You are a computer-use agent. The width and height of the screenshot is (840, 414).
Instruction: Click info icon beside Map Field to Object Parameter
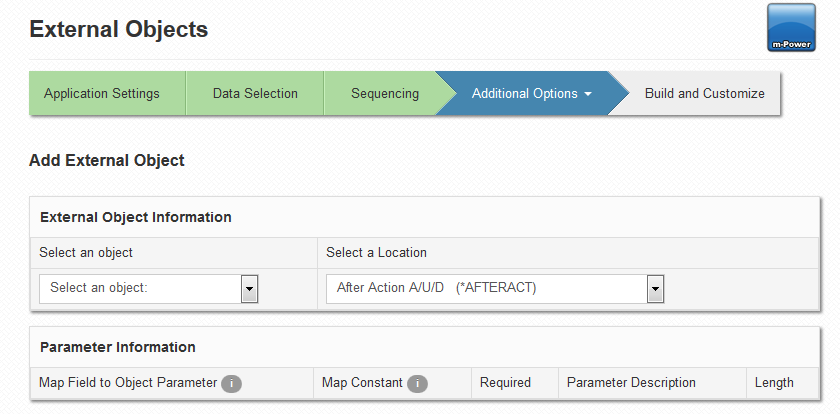[231, 383]
